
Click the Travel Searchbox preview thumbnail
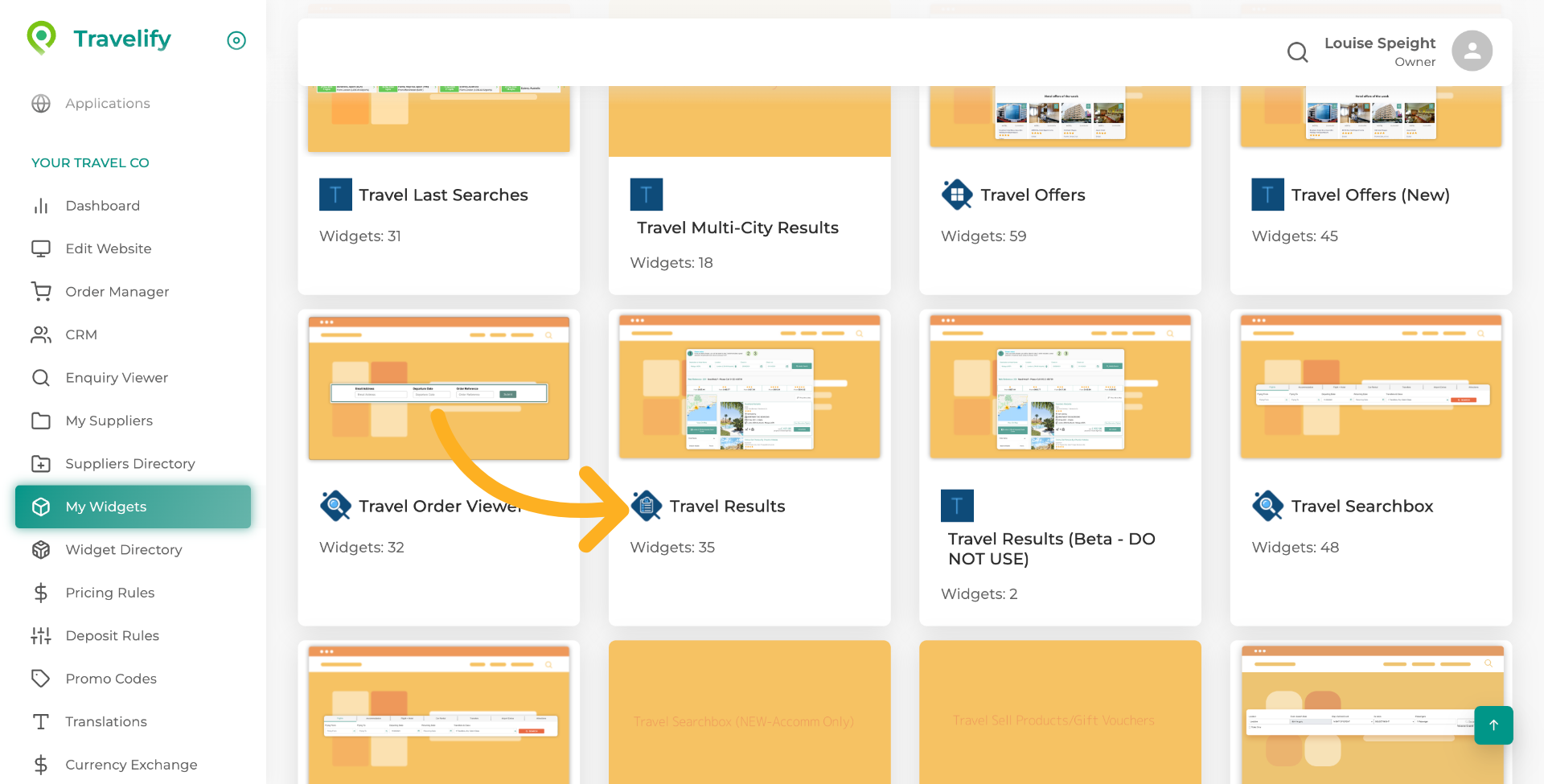pyautogui.click(x=1371, y=388)
